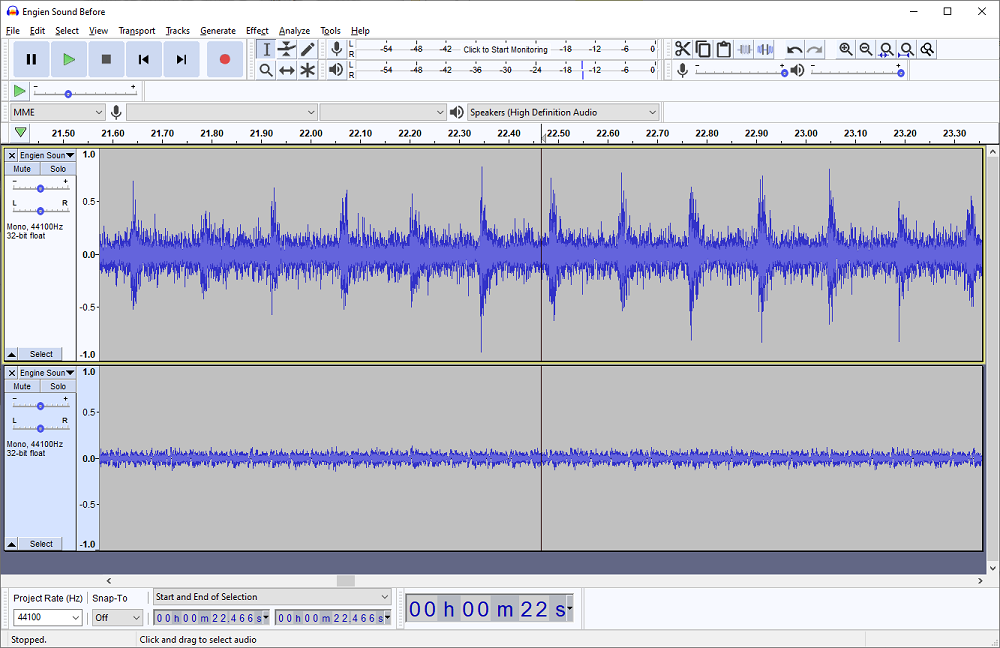
Task: Choose the Time Shift tool
Action: pyautogui.click(x=287, y=70)
